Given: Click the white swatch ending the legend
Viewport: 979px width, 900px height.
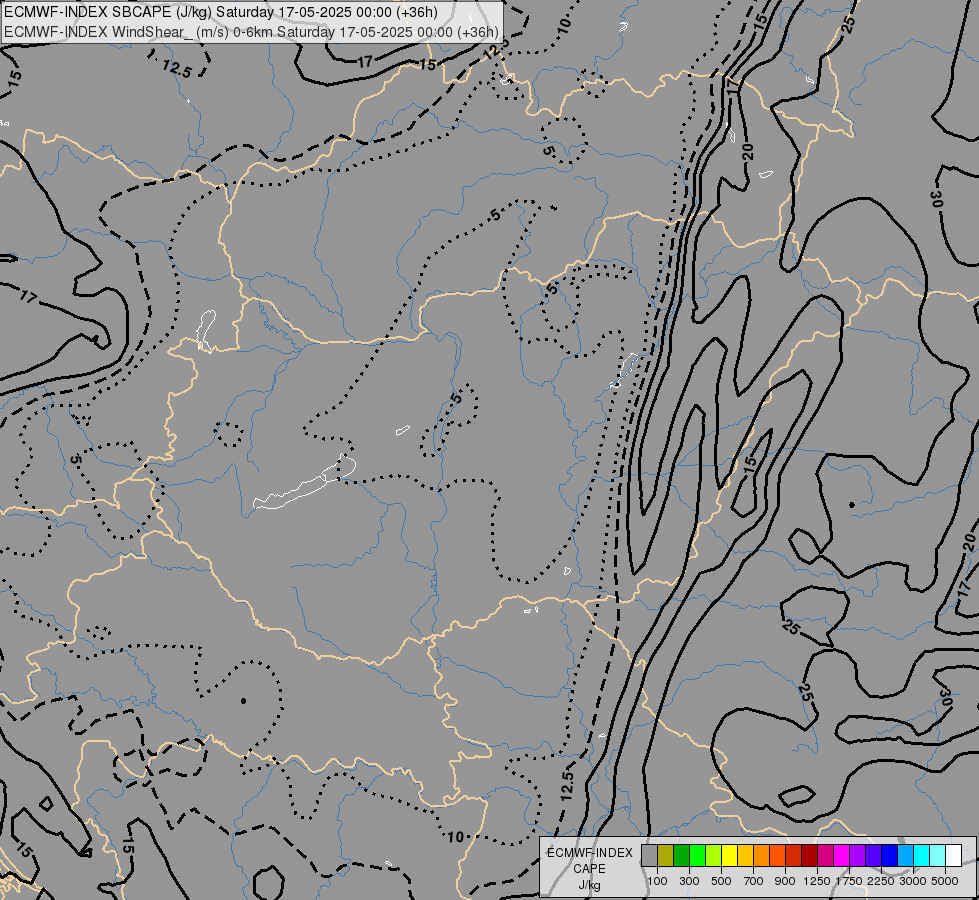Looking at the screenshot, I should (954, 855).
